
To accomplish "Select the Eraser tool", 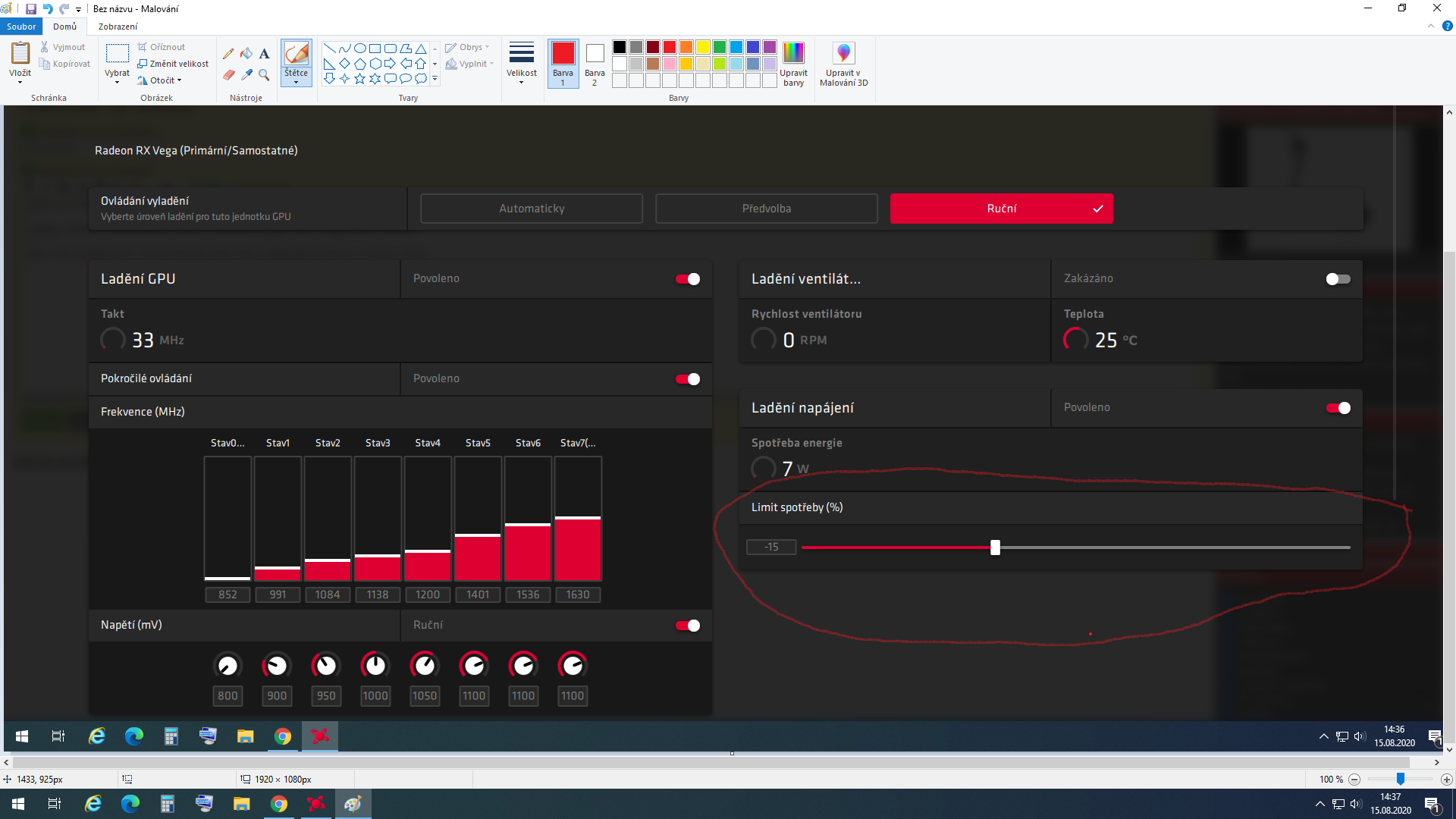I will [x=228, y=74].
